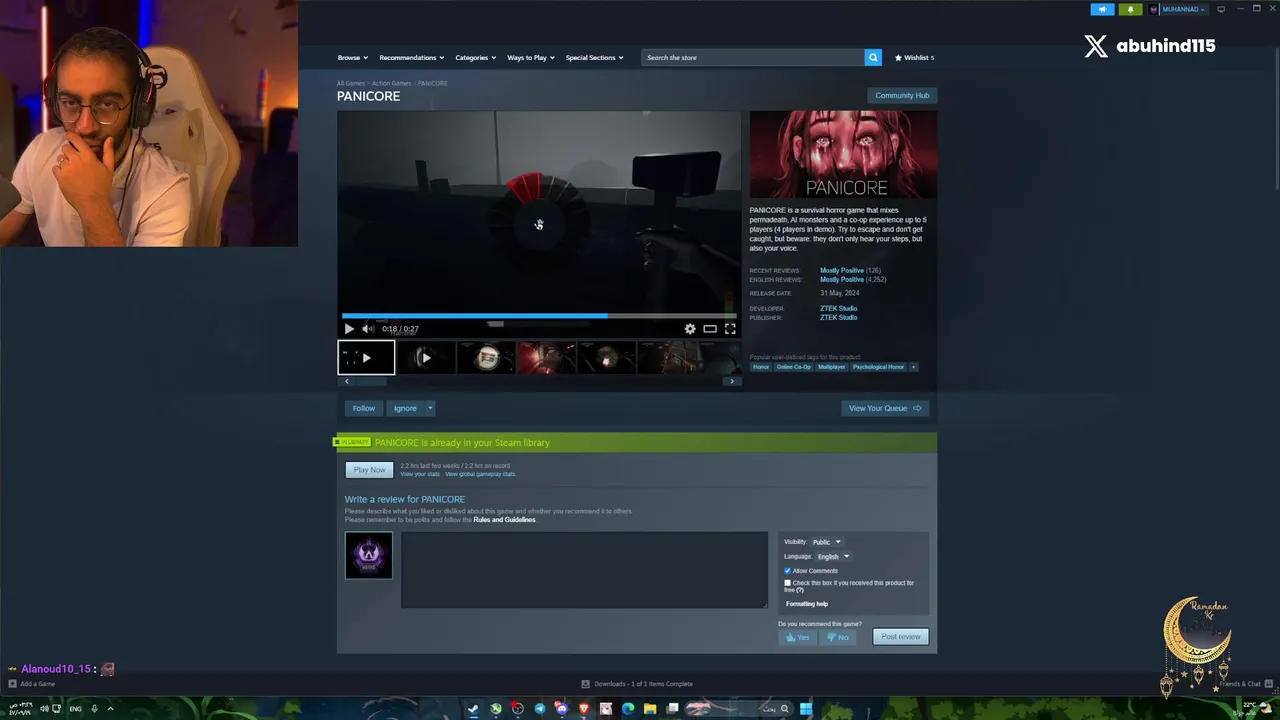This screenshot has width=1280, height=720.
Task: Click inside the review text area
Action: (x=584, y=570)
